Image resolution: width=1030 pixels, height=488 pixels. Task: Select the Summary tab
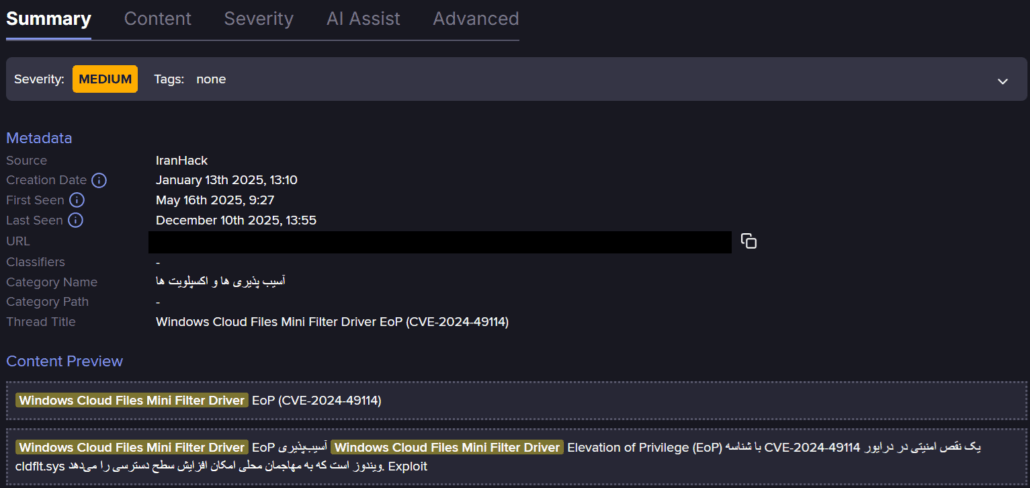pyautogui.click(x=48, y=19)
